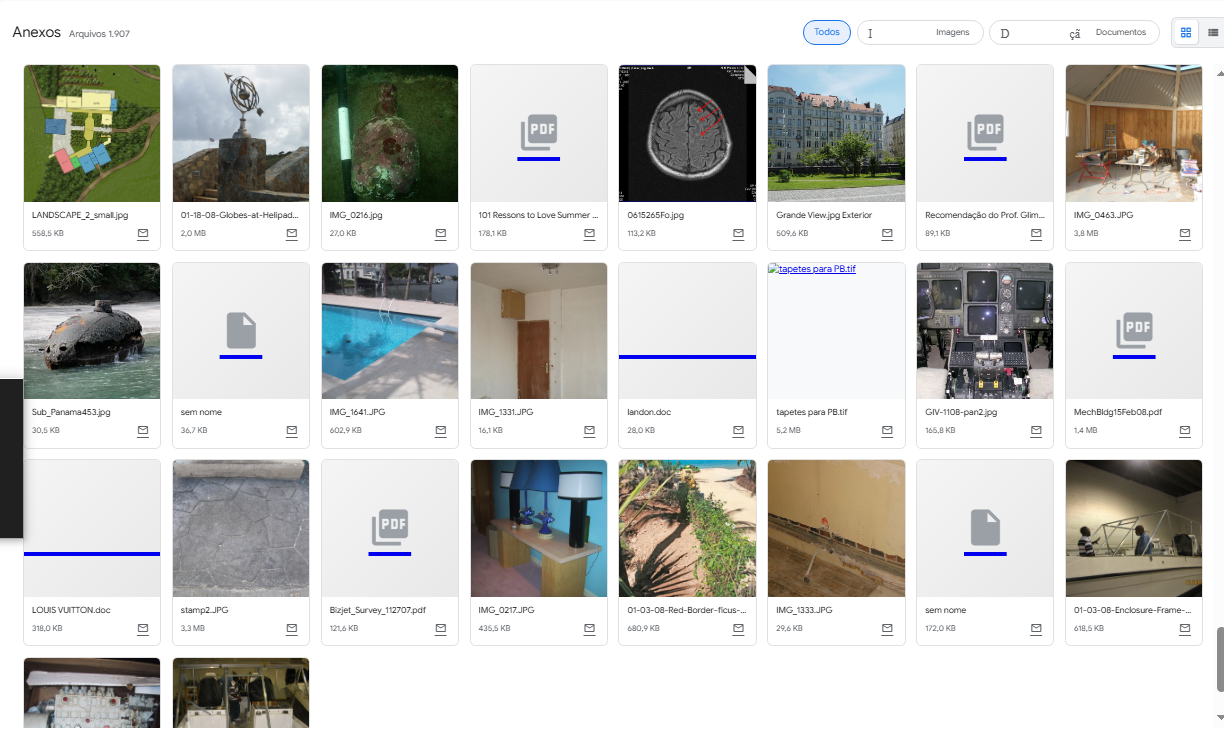Click mail icon for MechBldg15Feb08.pdf

tap(1185, 431)
